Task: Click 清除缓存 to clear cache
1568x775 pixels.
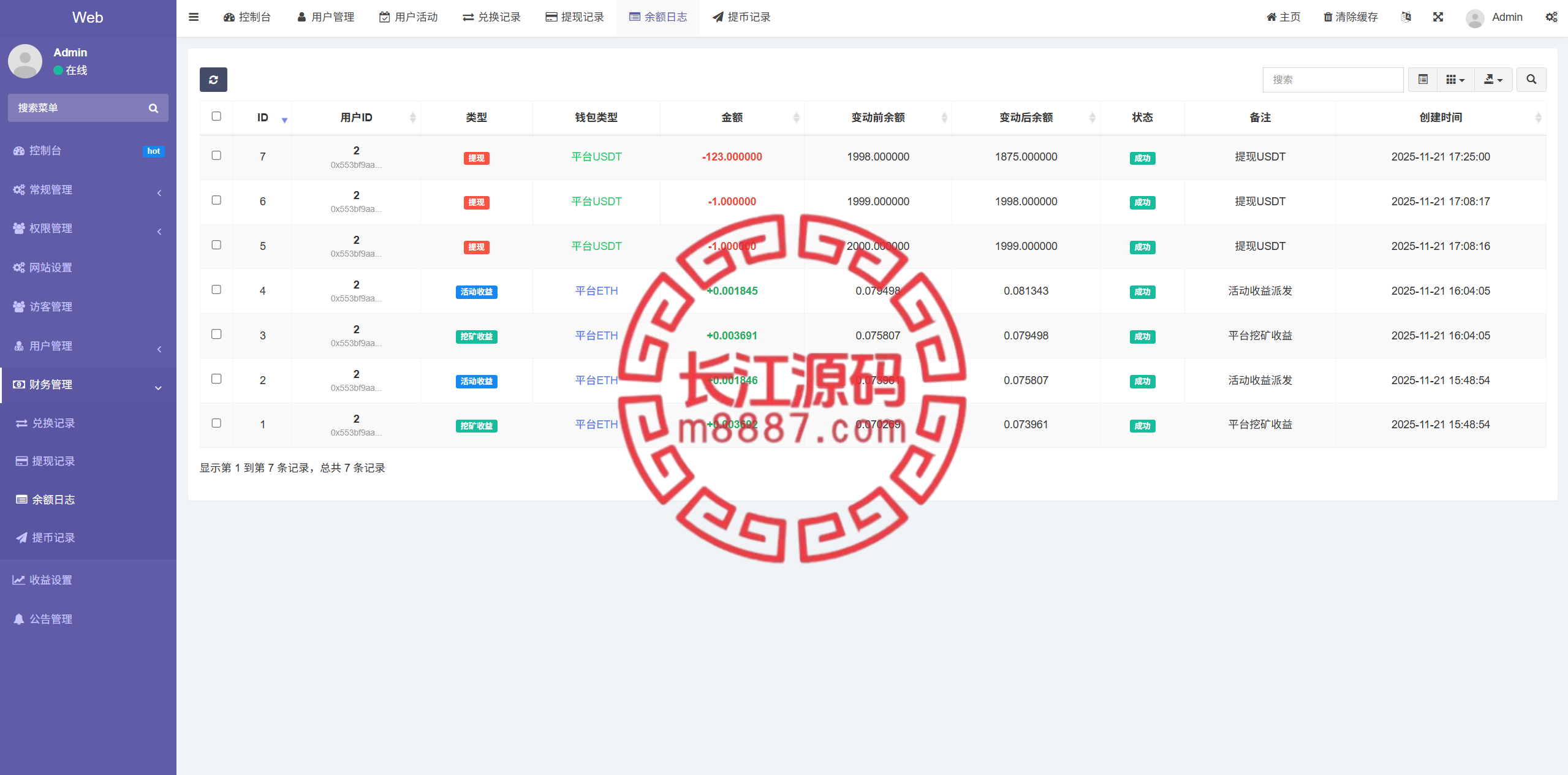Action: [x=1350, y=17]
